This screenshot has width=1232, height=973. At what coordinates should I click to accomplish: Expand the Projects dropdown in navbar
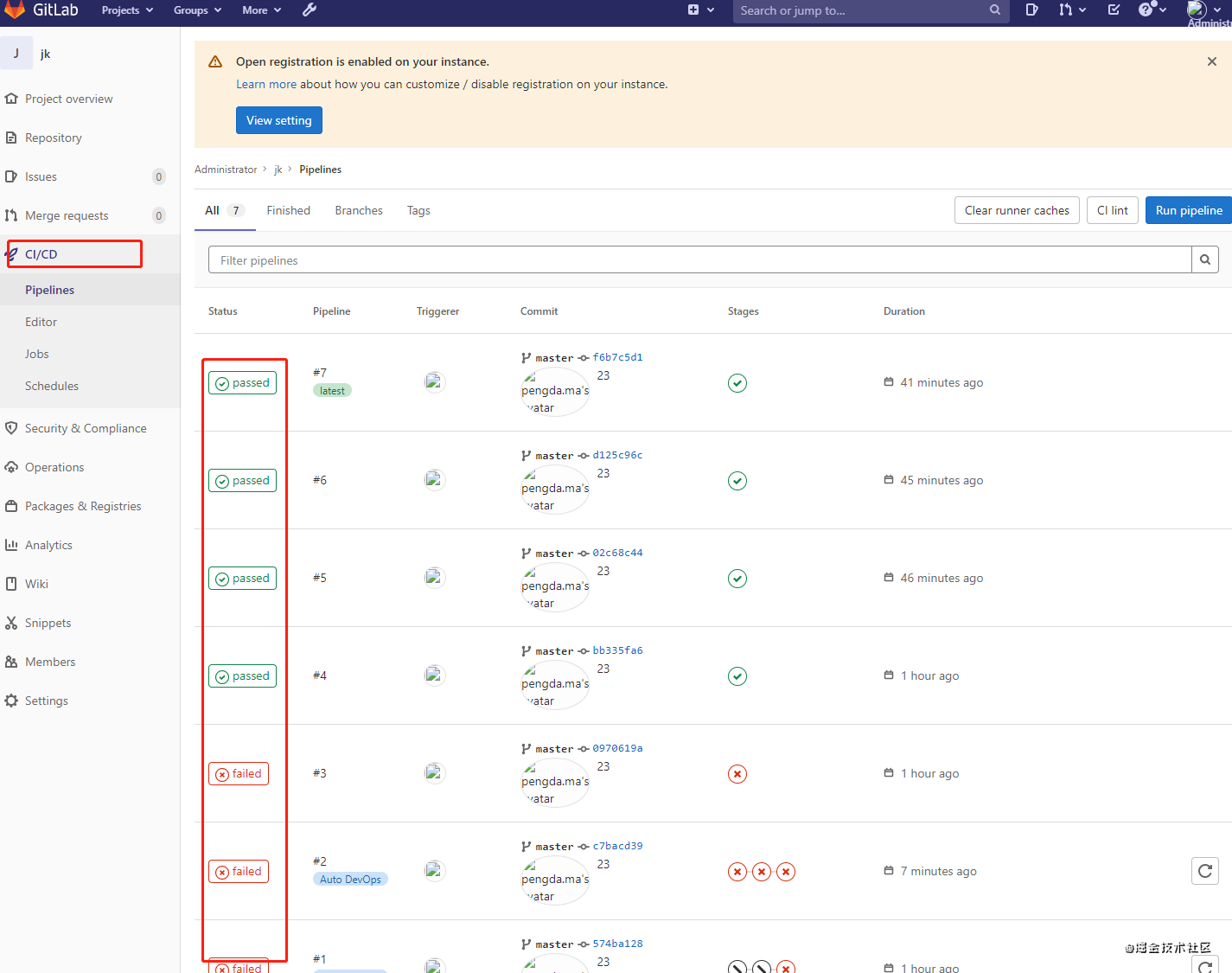(127, 10)
